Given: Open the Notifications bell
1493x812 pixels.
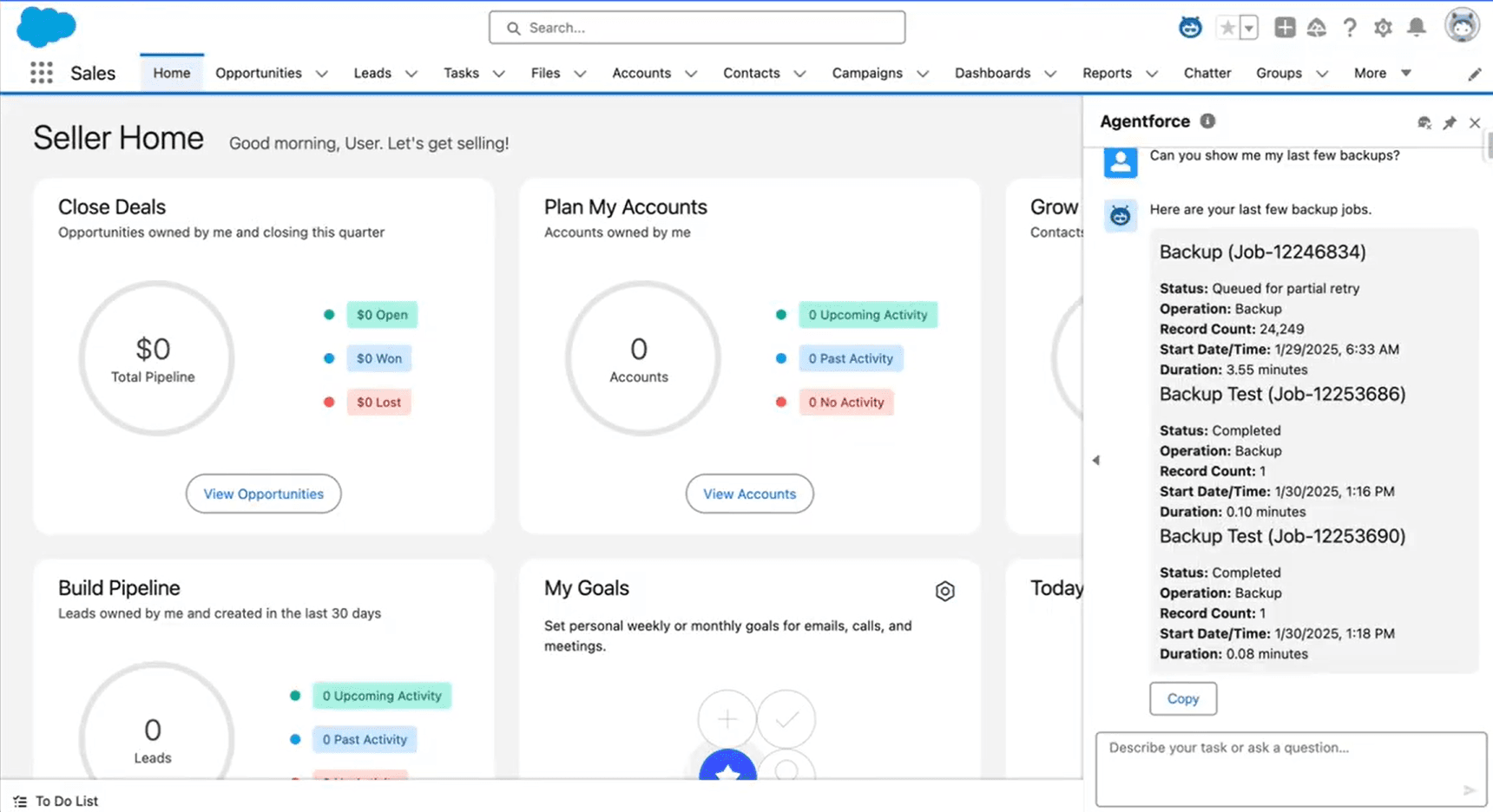Looking at the screenshot, I should (x=1417, y=28).
